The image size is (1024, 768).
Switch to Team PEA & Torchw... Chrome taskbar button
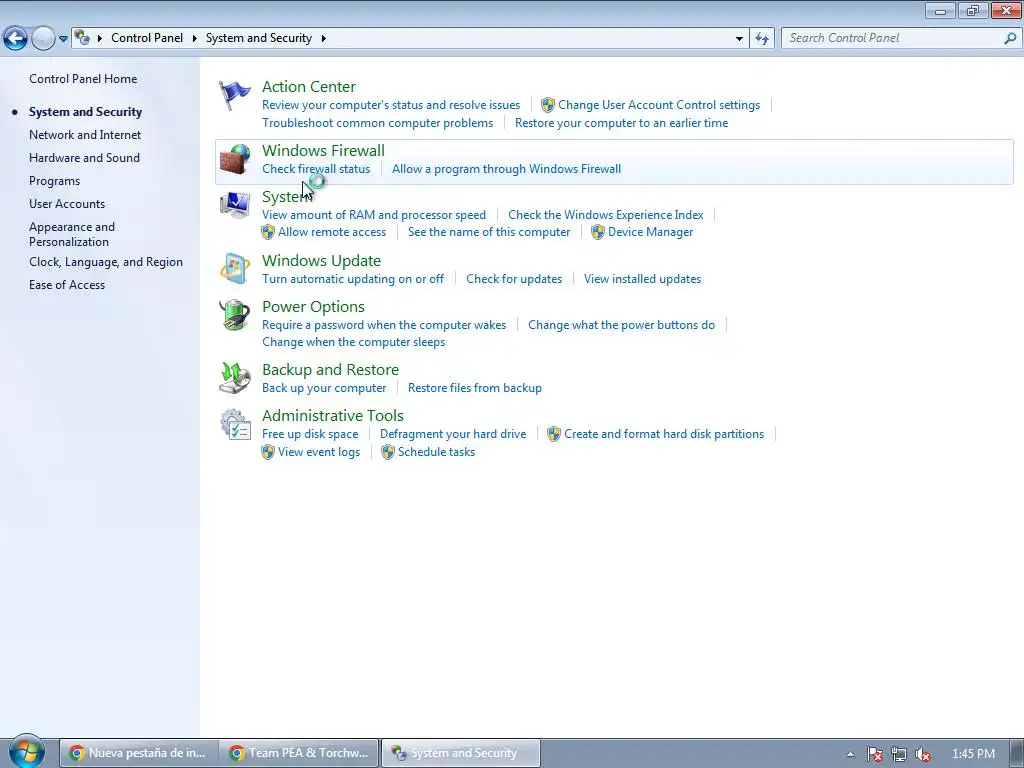pos(299,753)
